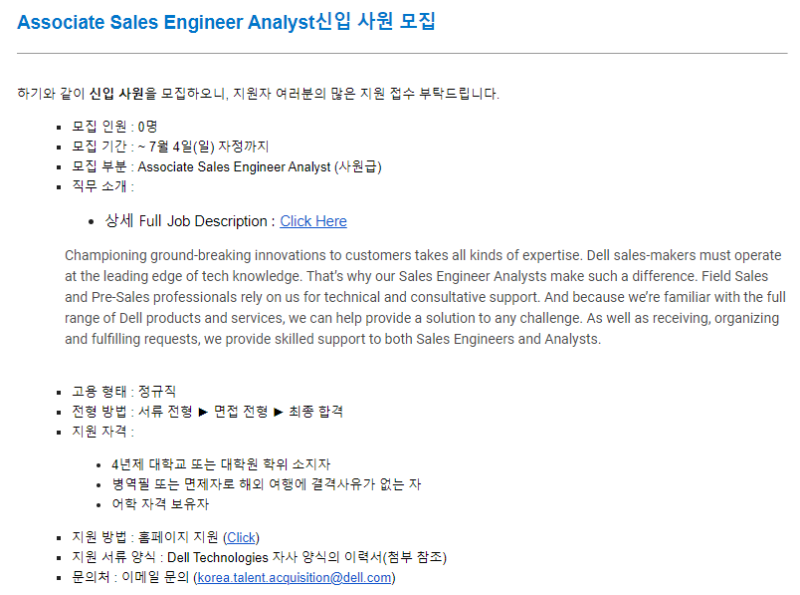Click the 모집 기간 7월 4일 deadline line
The image size is (800, 595).
(170, 147)
